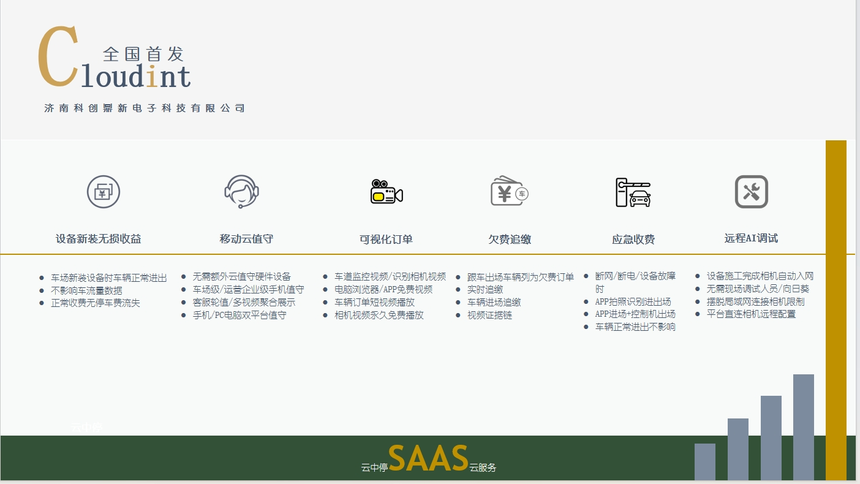Select the 设备新装无损收益 heading
The image size is (860, 484).
click(98, 239)
